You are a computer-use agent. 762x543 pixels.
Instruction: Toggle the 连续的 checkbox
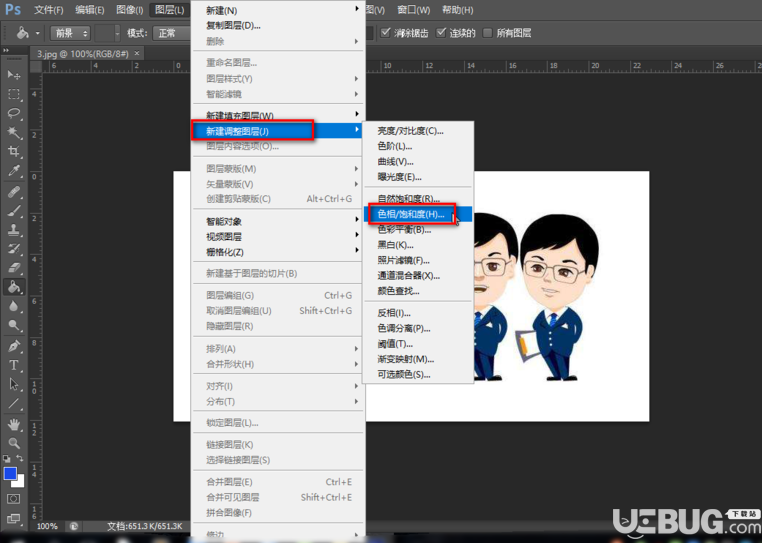coord(441,33)
